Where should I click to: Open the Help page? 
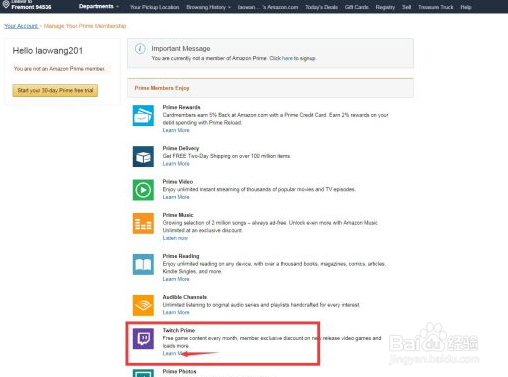[466, 7]
